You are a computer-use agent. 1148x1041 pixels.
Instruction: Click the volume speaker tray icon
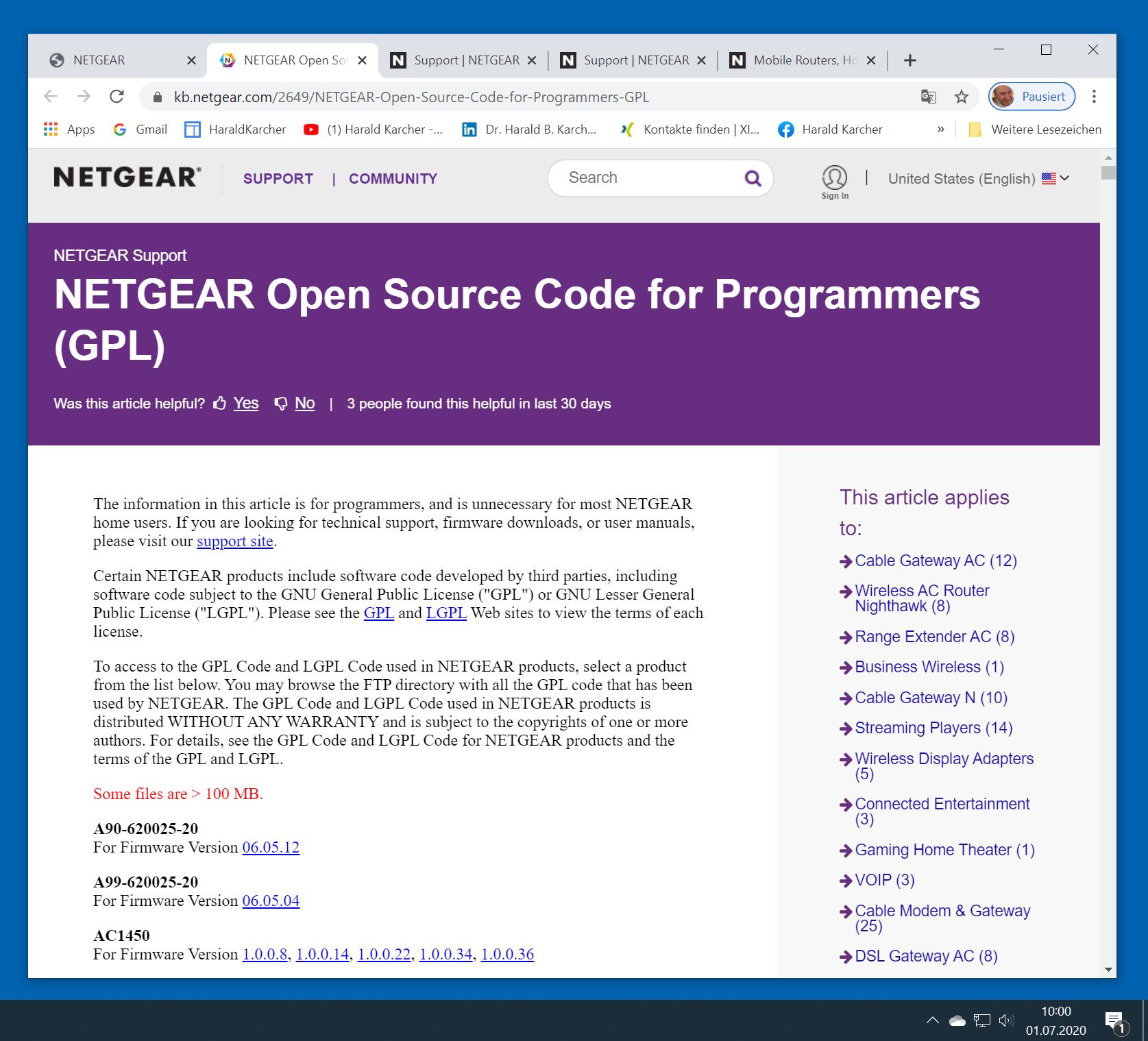[x=1005, y=1020]
